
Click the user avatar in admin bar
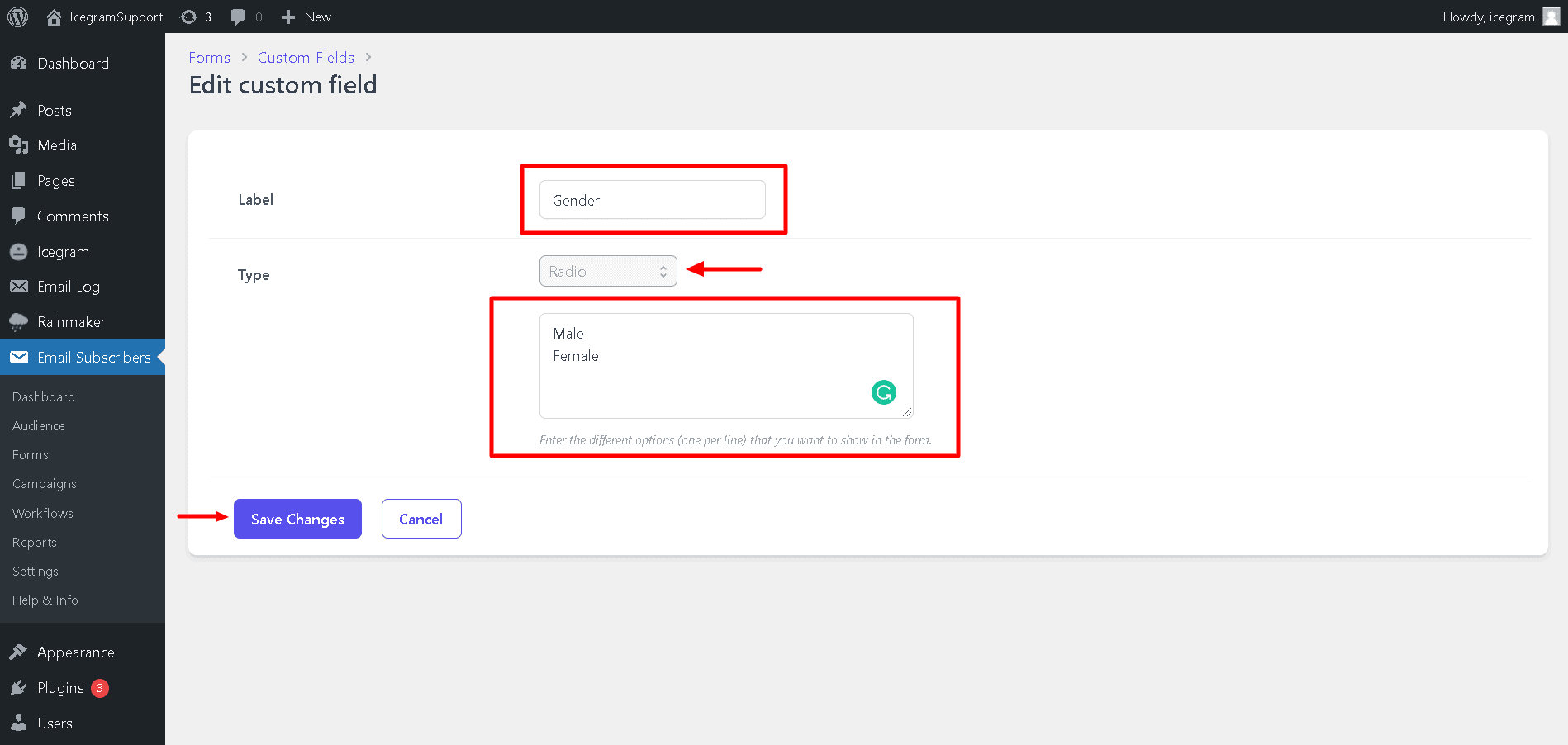pyautogui.click(x=1551, y=17)
